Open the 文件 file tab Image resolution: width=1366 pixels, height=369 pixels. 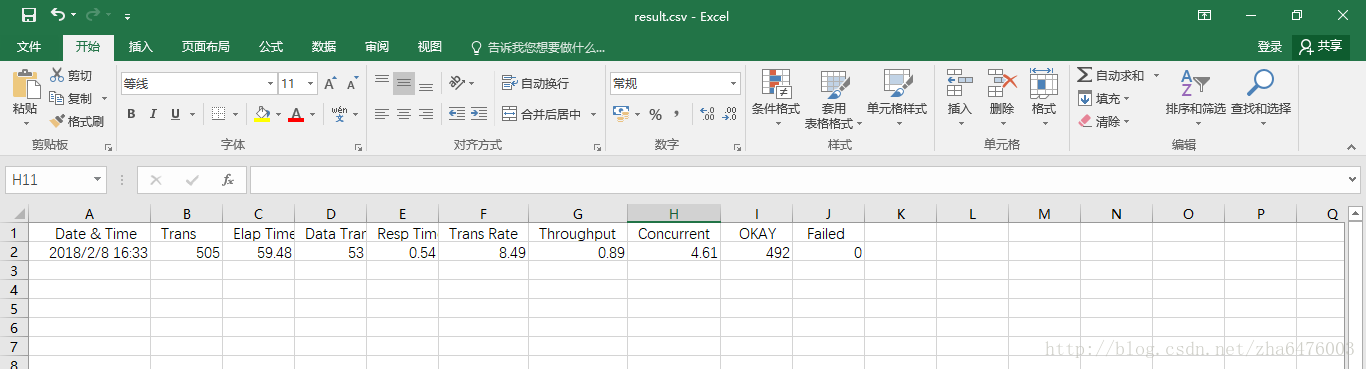coord(29,47)
